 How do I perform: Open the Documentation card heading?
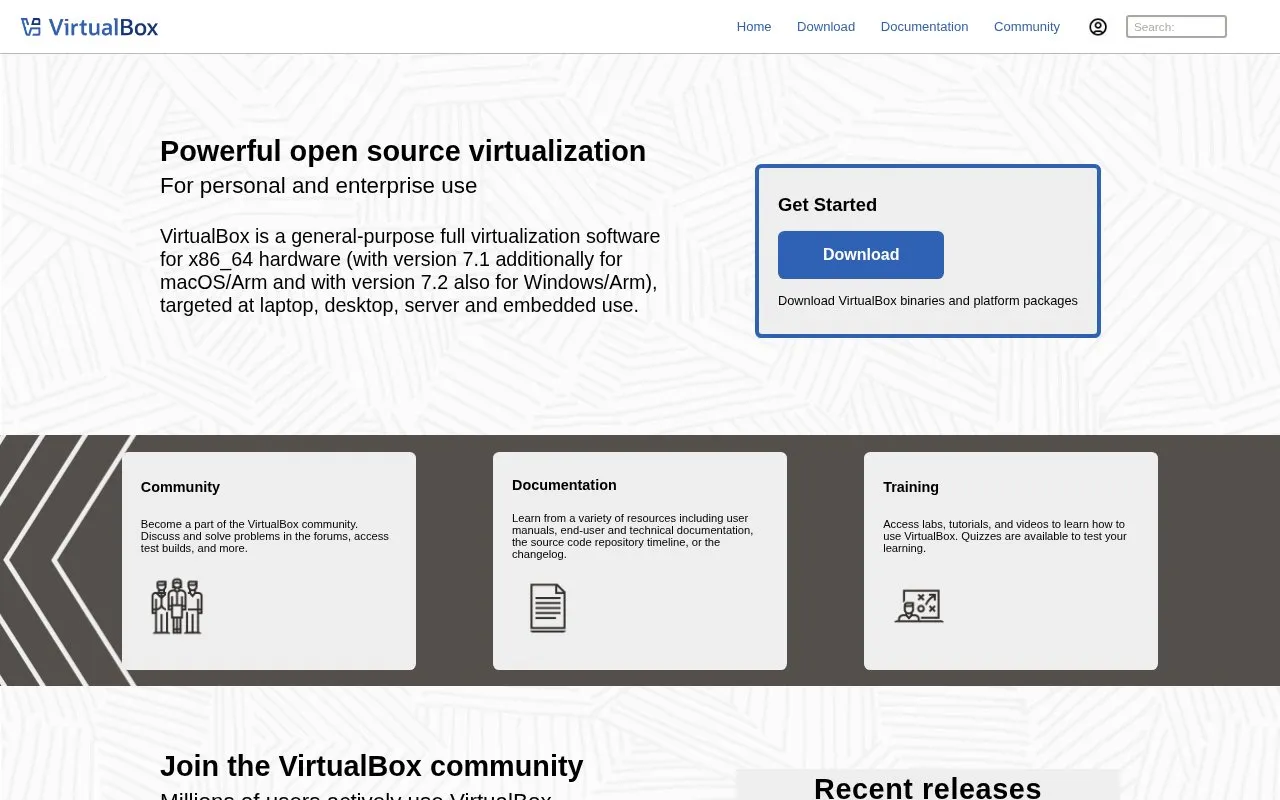564,485
